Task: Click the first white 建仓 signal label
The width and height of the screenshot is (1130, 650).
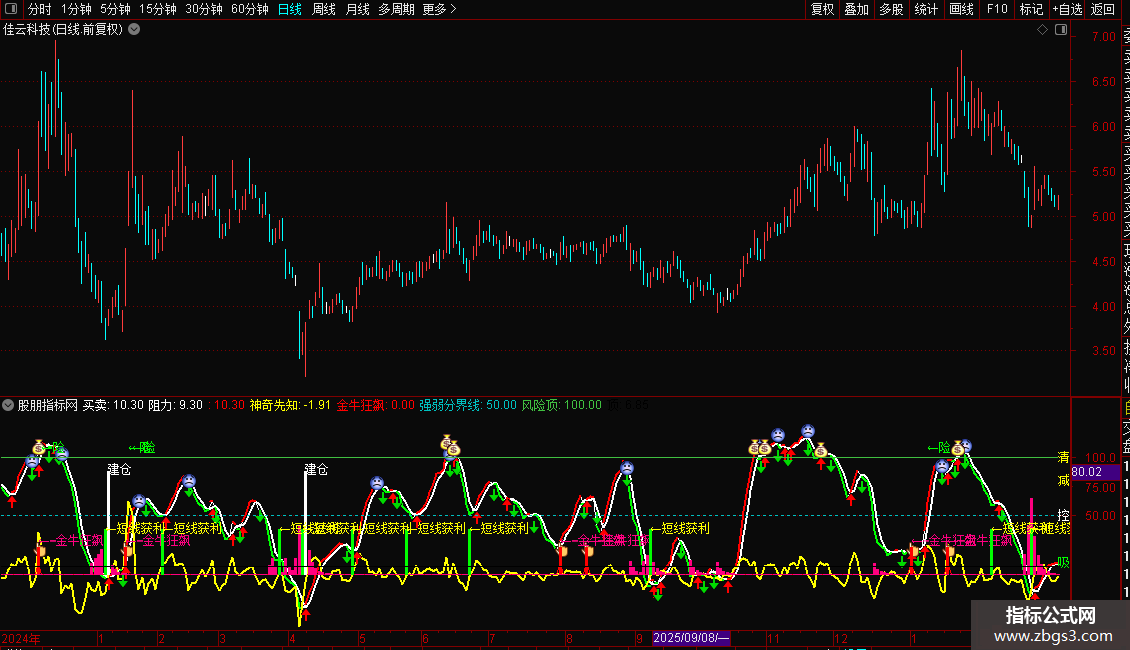Action: coord(119,469)
